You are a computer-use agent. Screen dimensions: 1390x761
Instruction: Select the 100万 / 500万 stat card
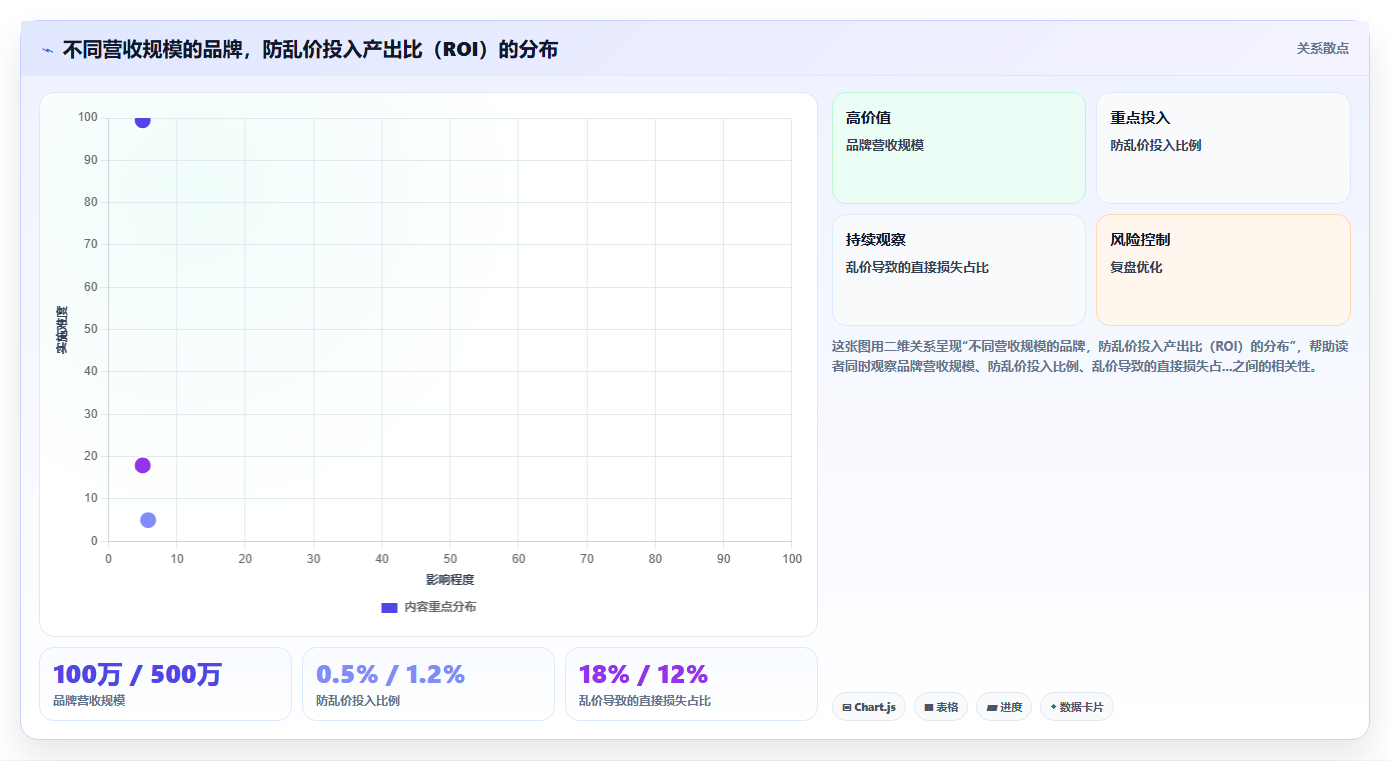[165, 684]
